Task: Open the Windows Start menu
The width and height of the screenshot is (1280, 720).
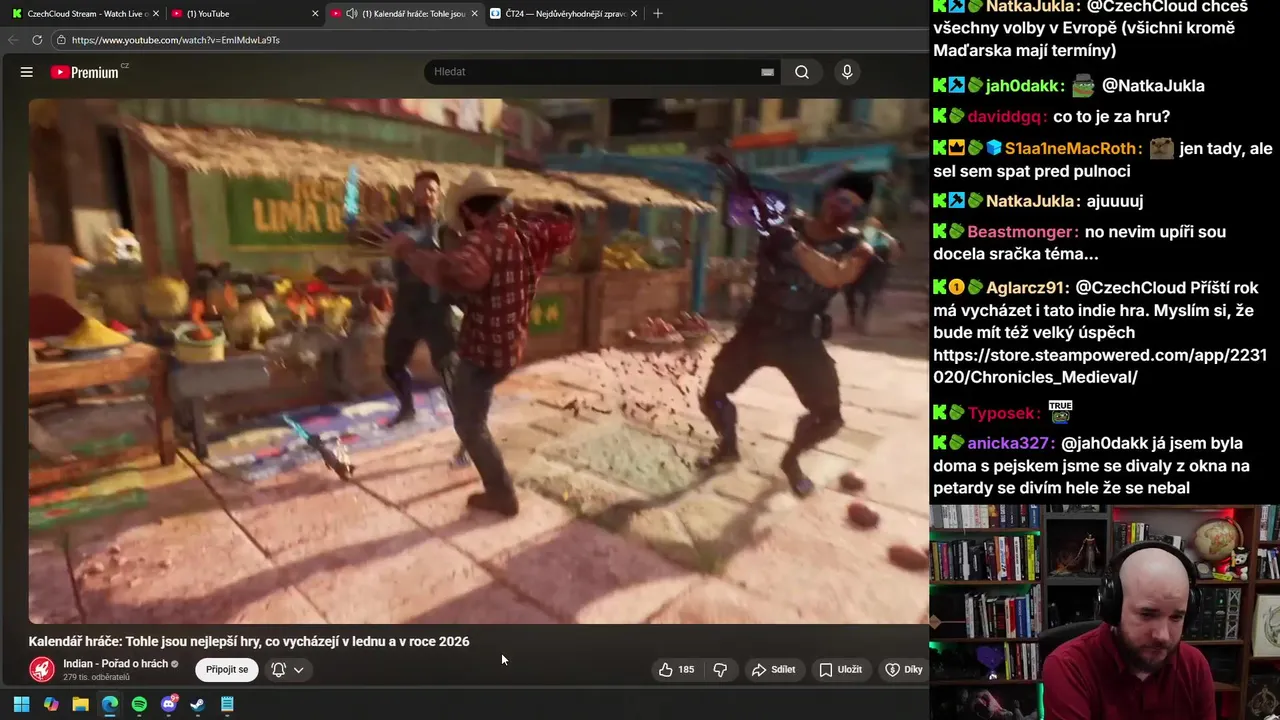Action: point(21,704)
